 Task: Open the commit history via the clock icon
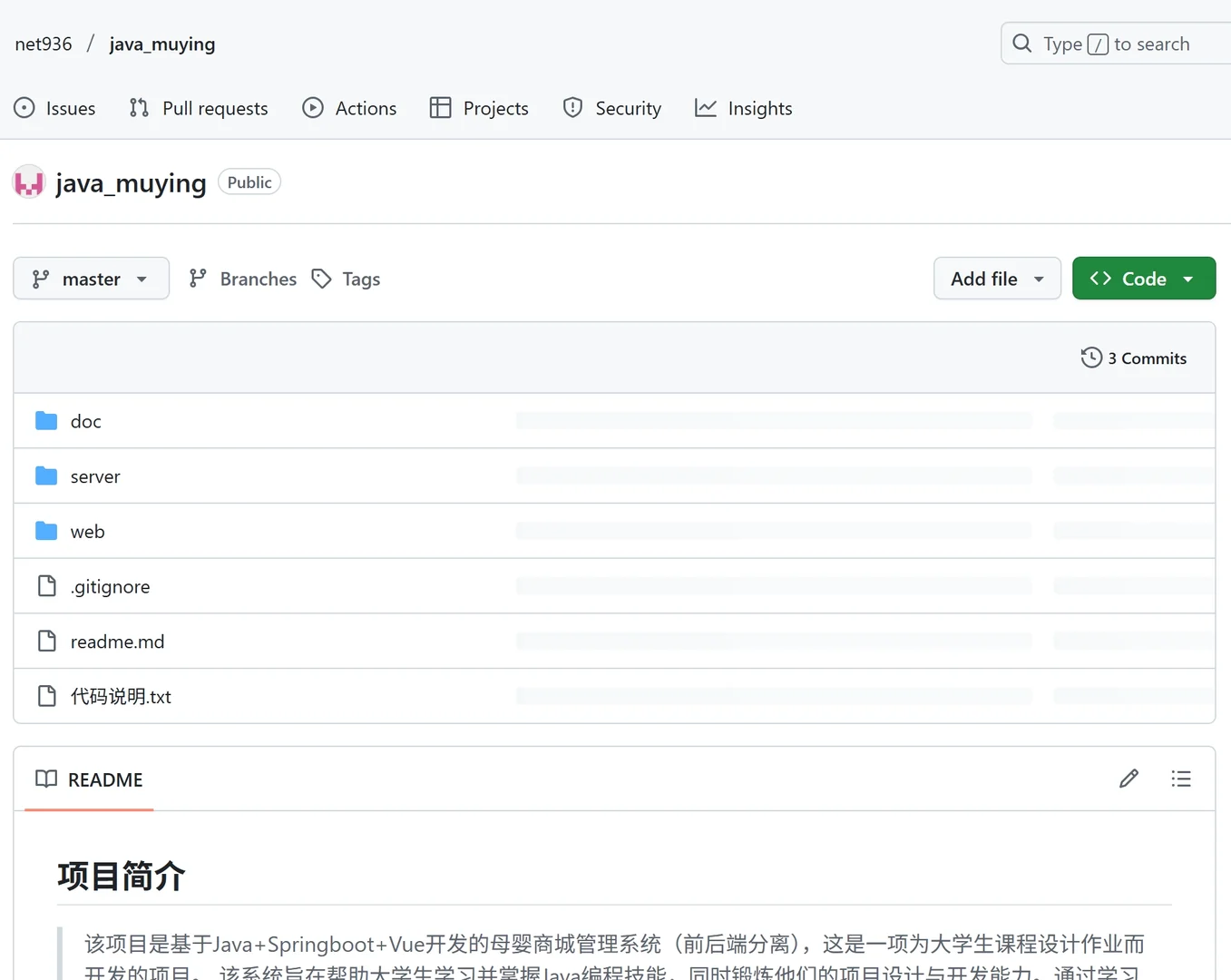coord(1090,358)
